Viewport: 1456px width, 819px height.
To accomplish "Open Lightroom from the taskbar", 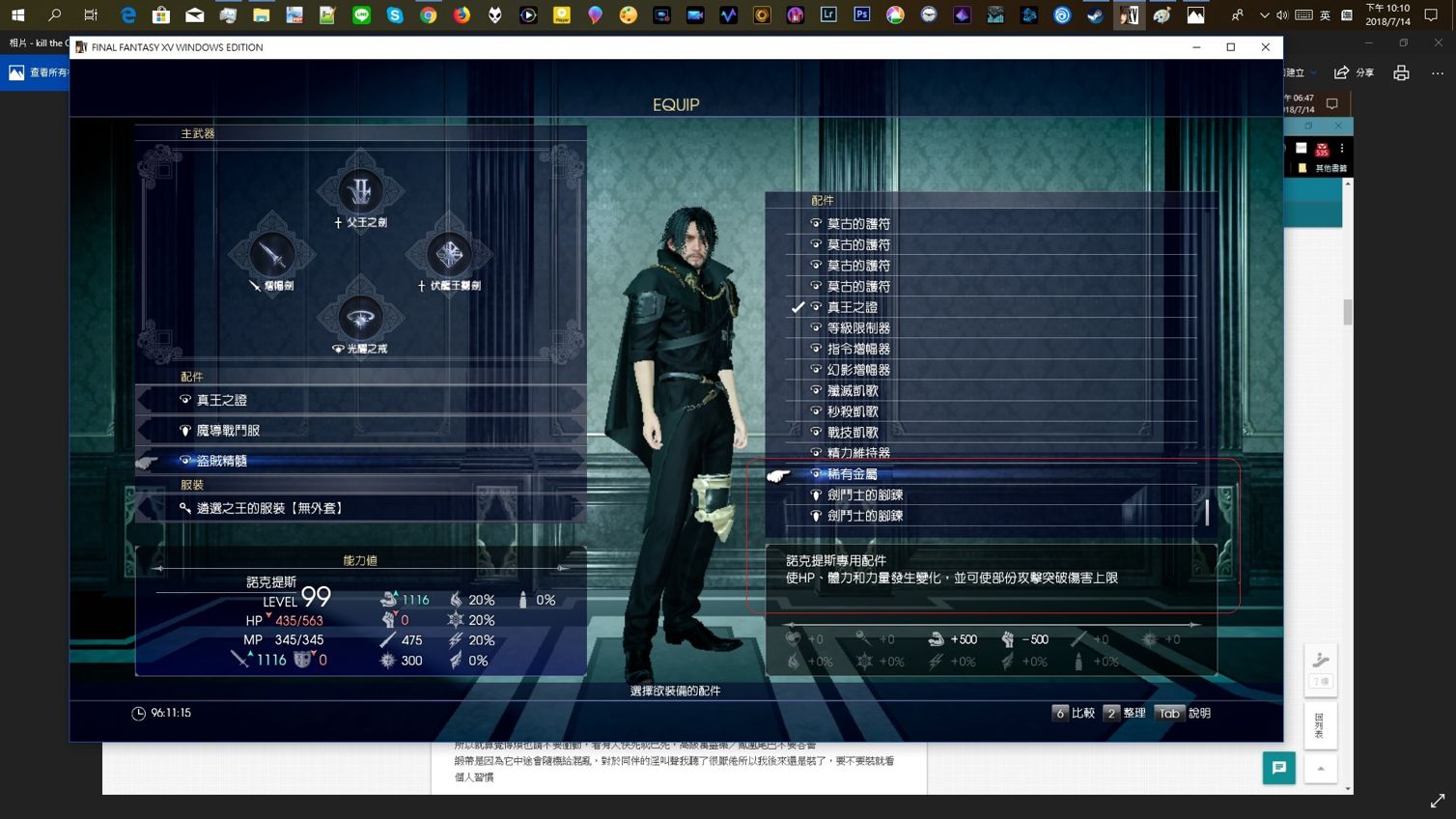I will click(x=828, y=15).
